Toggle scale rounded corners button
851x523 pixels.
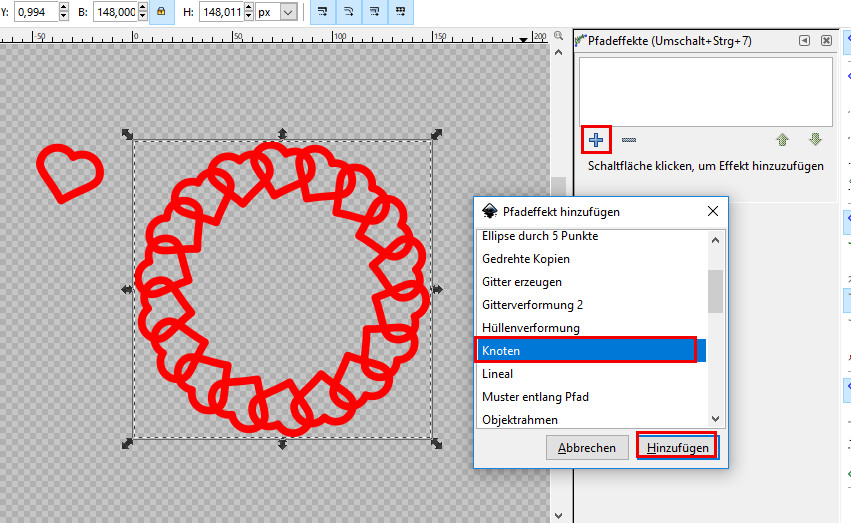click(348, 11)
